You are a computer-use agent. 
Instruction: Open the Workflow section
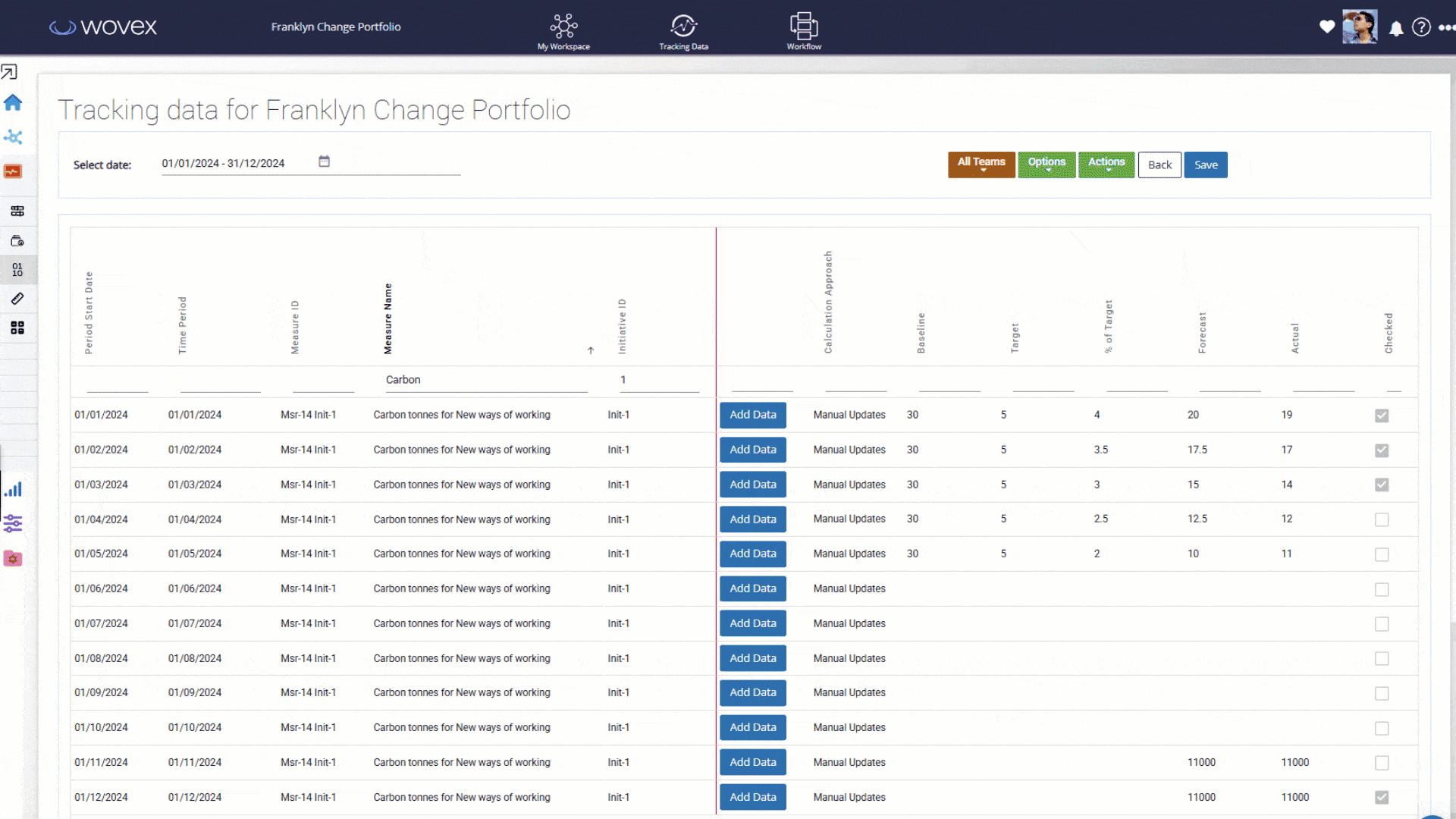point(804,31)
